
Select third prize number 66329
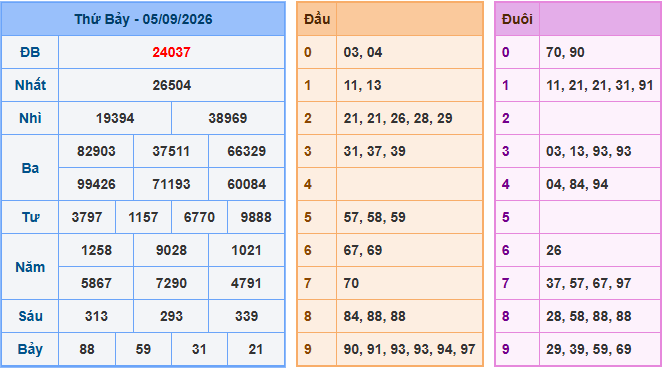[247, 151]
